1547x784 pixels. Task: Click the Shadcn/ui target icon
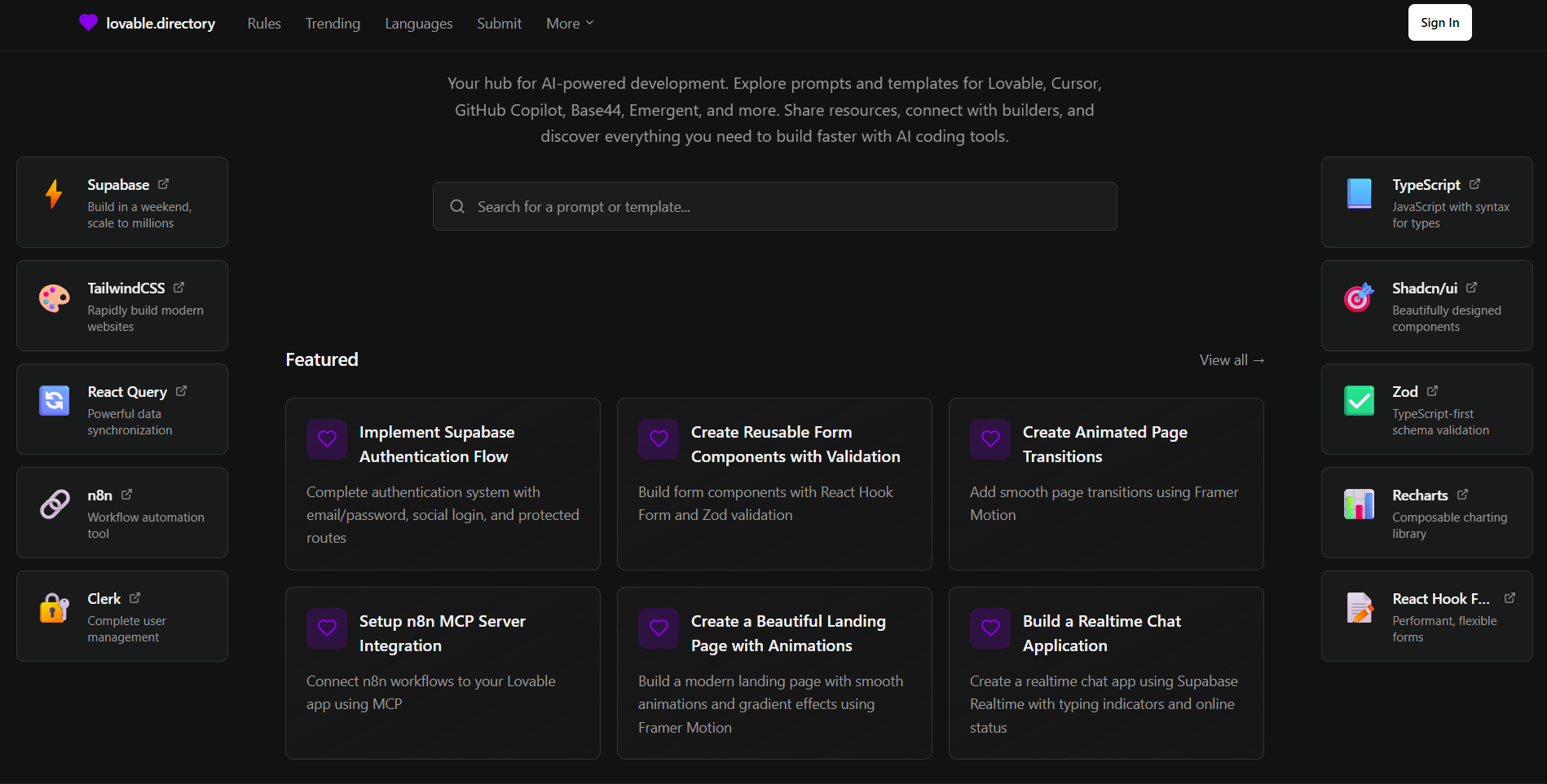tap(1360, 297)
